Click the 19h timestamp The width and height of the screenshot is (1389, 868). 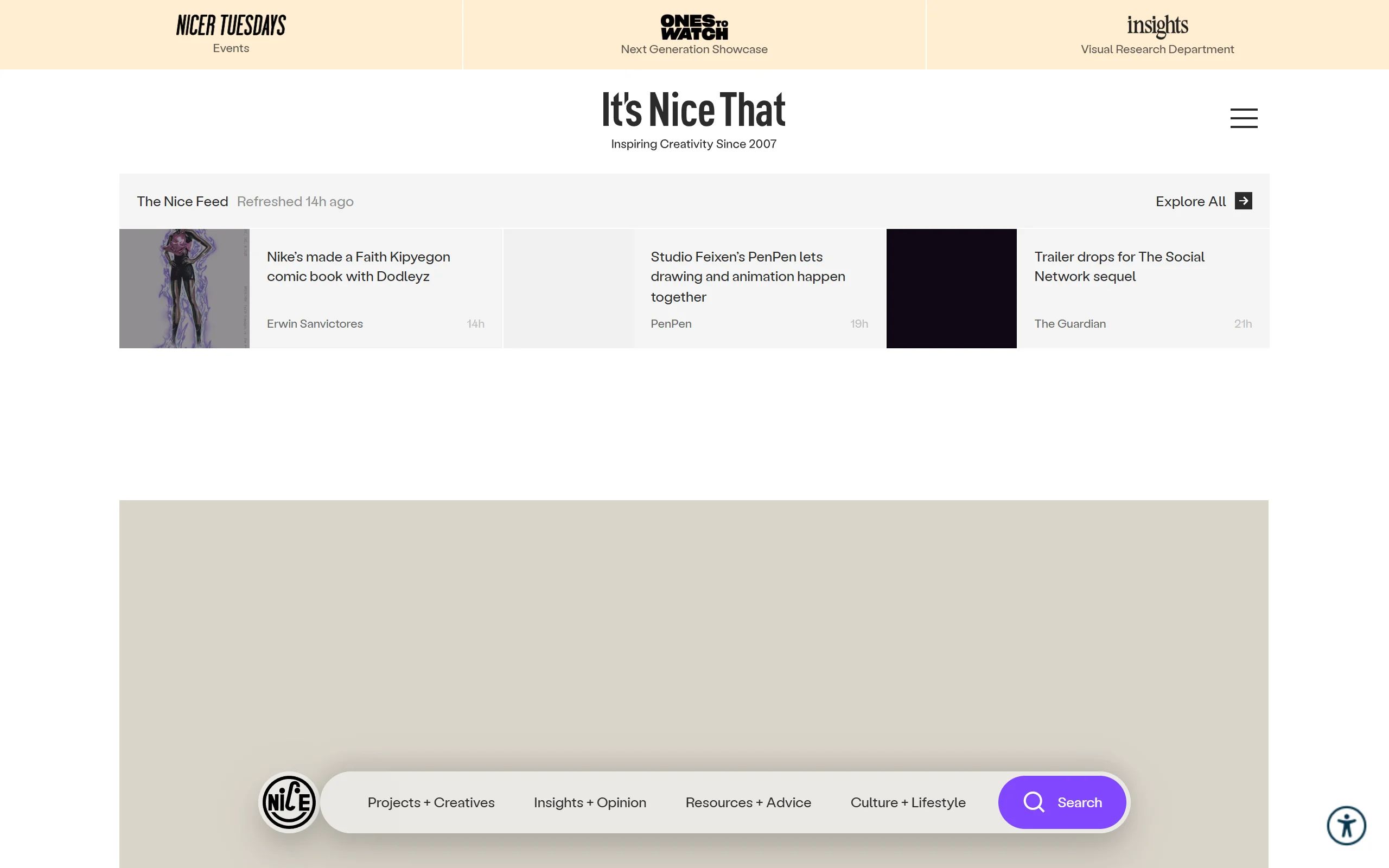tap(859, 324)
